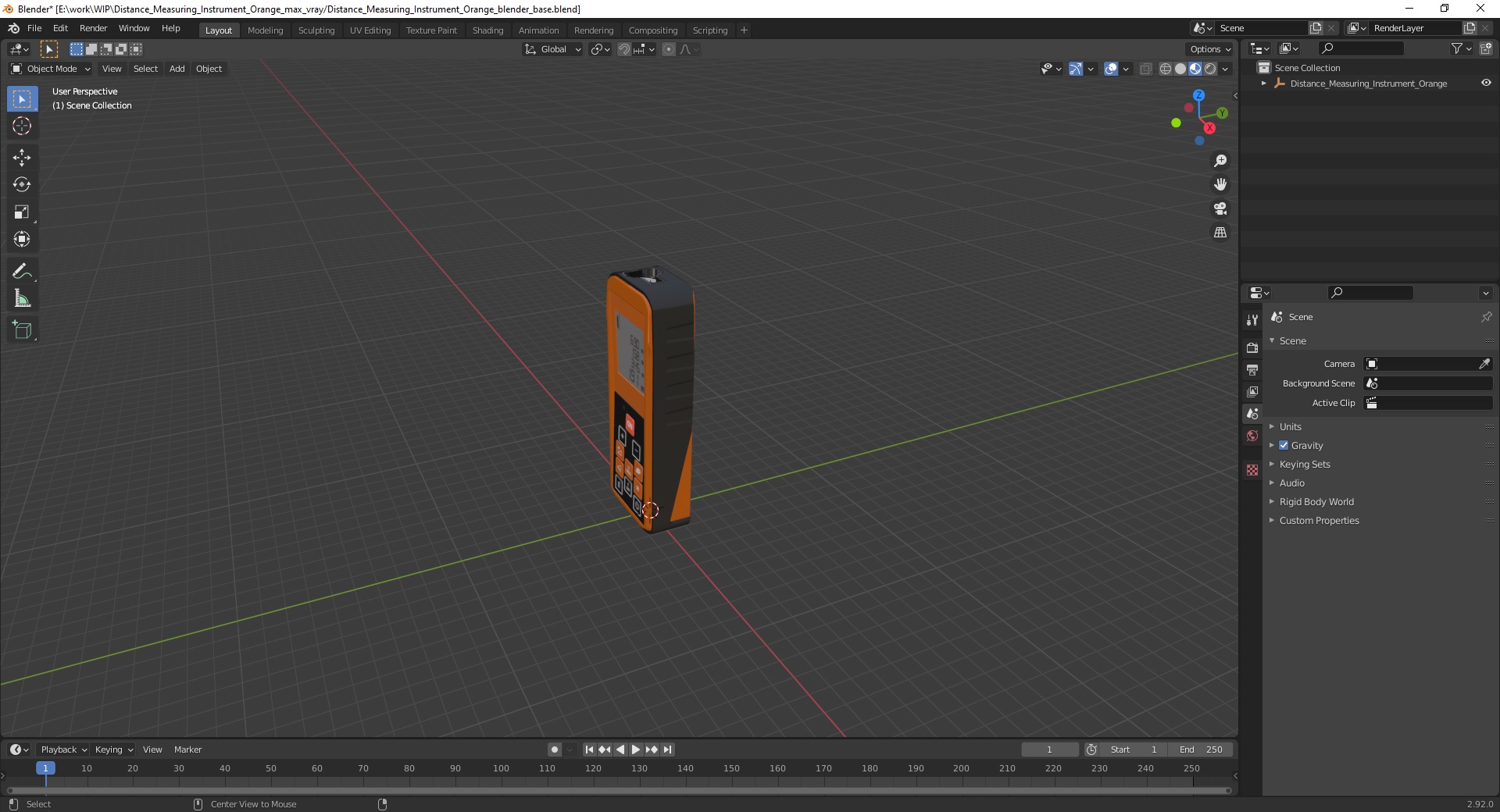Screen dimensions: 1500x812
Task: Choose the Rotate tool
Action: (x=22, y=185)
